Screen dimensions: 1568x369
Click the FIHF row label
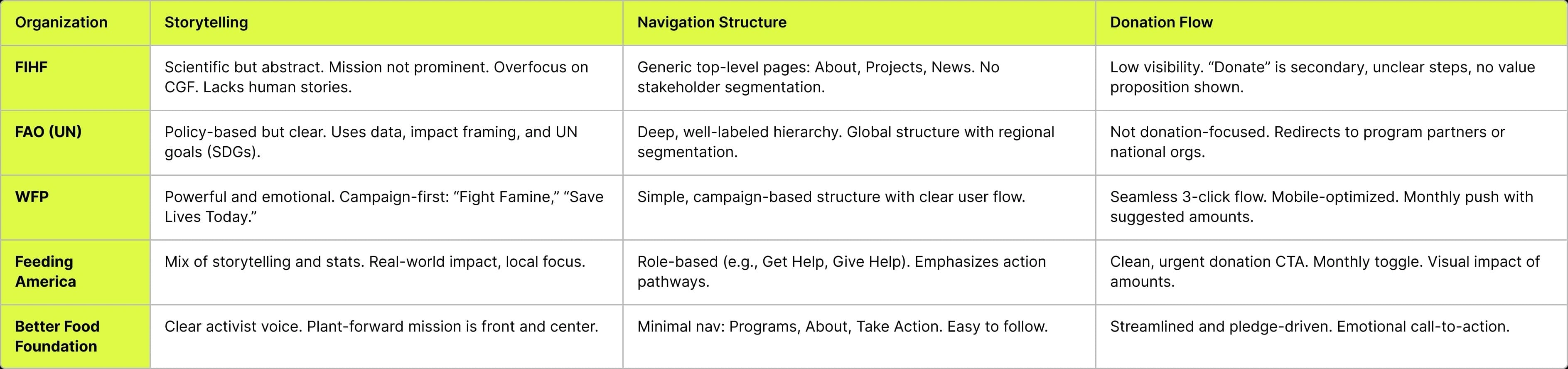31,67
